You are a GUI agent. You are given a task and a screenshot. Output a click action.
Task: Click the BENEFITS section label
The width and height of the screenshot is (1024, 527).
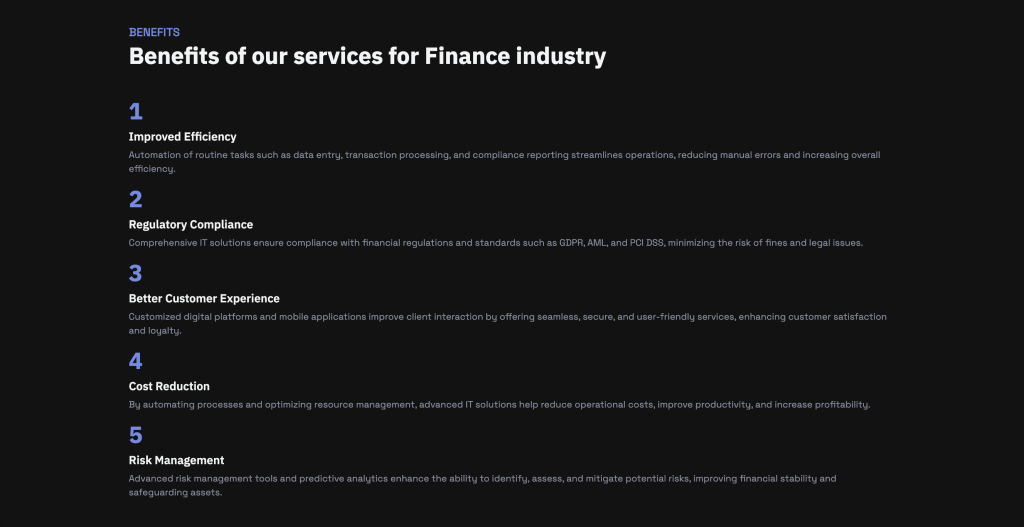tap(154, 32)
